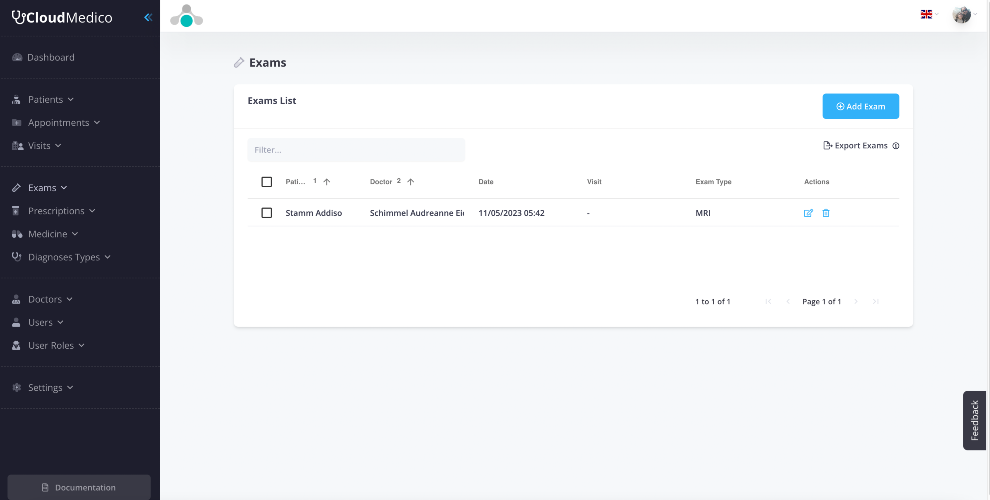
Task: Click the Prescriptions sidebar icon
Action: 16,211
